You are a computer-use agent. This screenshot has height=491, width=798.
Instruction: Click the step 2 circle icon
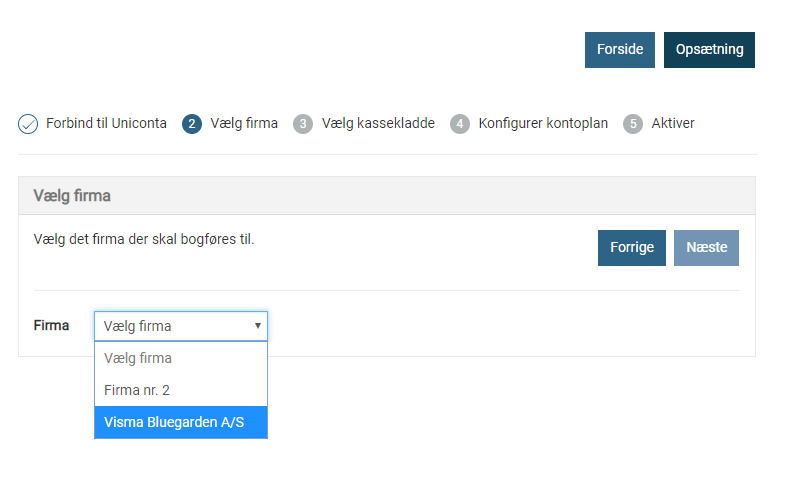pos(192,124)
